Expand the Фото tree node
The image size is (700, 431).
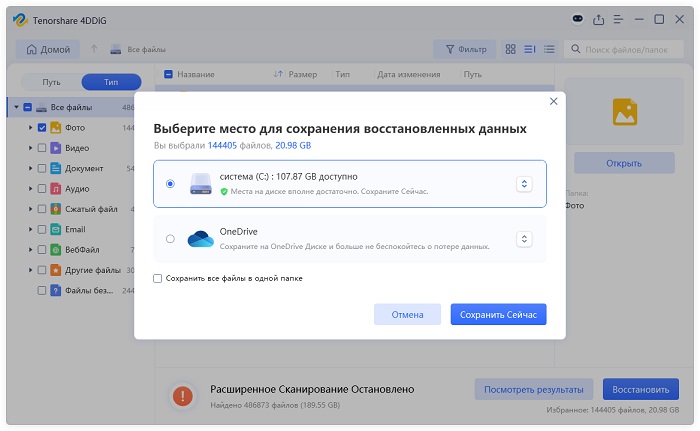coord(30,128)
